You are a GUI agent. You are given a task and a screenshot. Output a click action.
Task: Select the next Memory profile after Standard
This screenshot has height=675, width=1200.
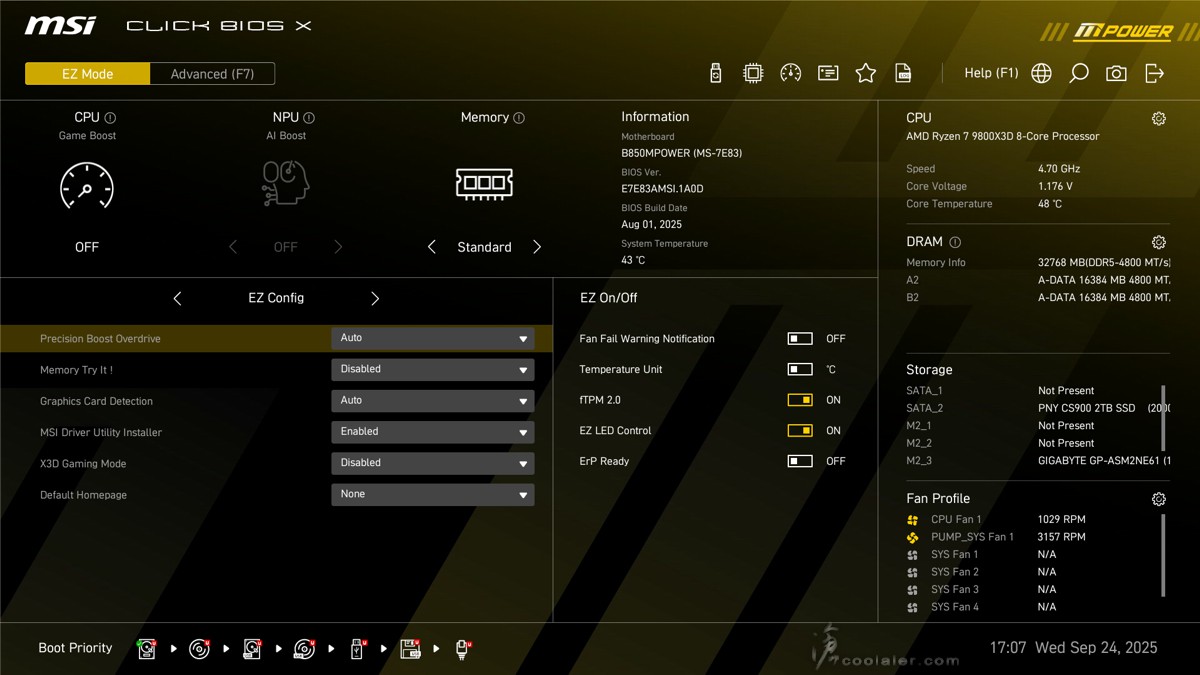click(x=537, y=247)
